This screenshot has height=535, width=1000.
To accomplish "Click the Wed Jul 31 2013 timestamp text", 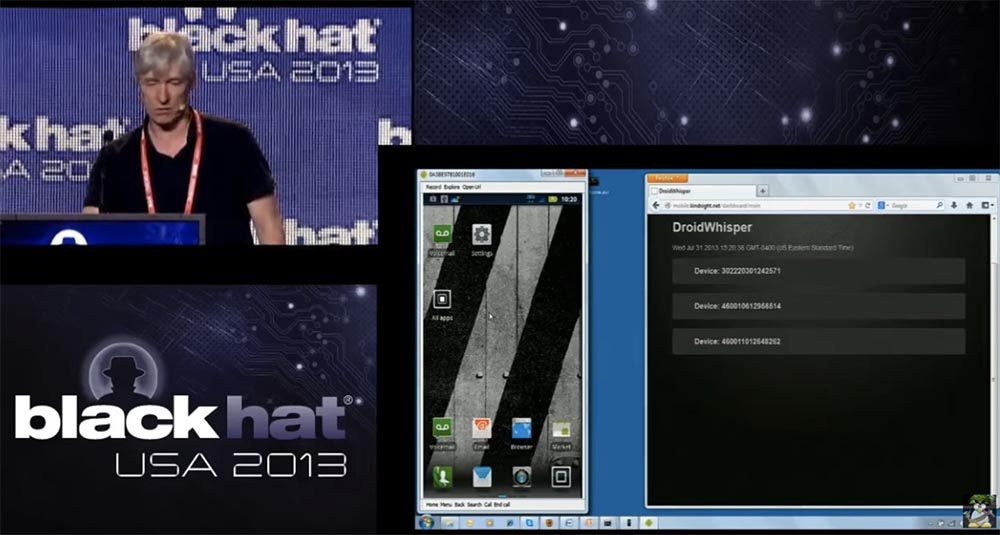I will pyautogui.click(x=763, y=247).
